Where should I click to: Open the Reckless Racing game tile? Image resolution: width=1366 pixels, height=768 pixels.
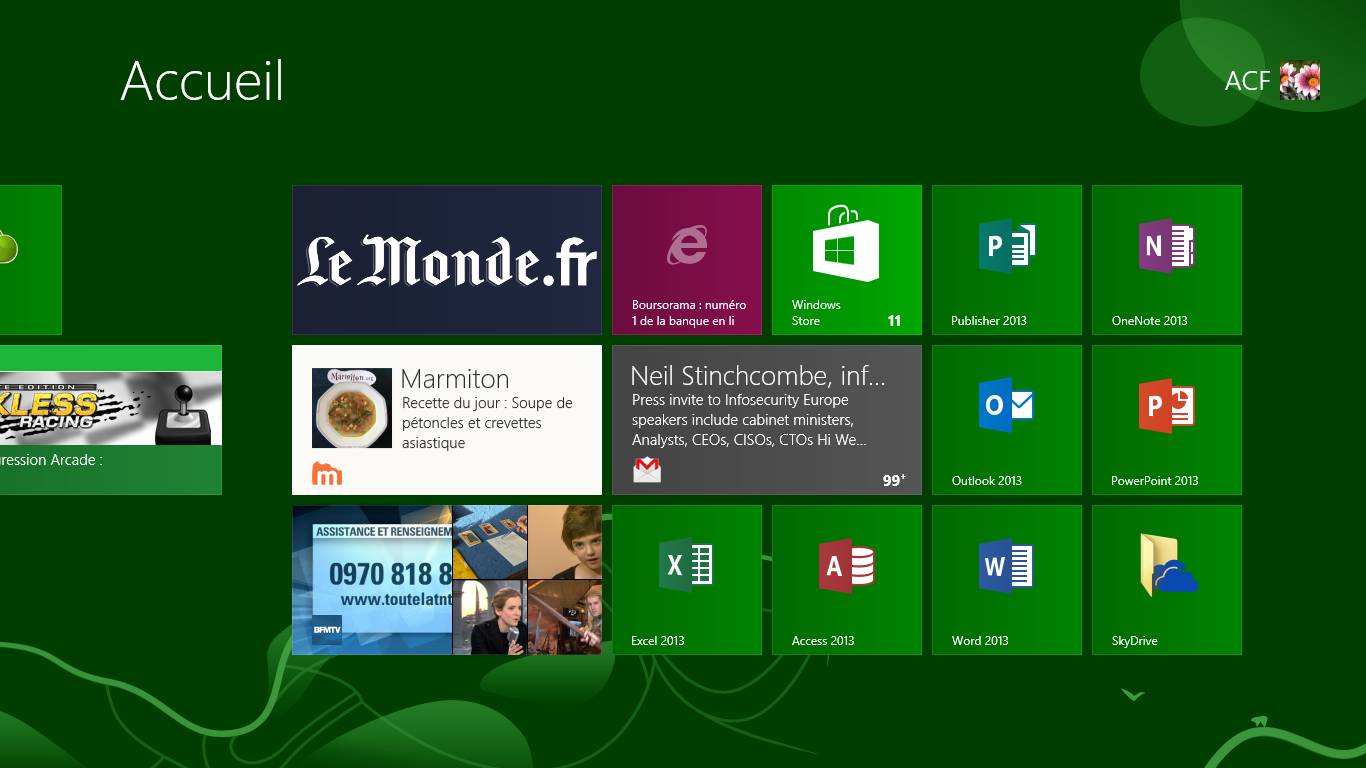pyautogui.click(x=111, y=420)
